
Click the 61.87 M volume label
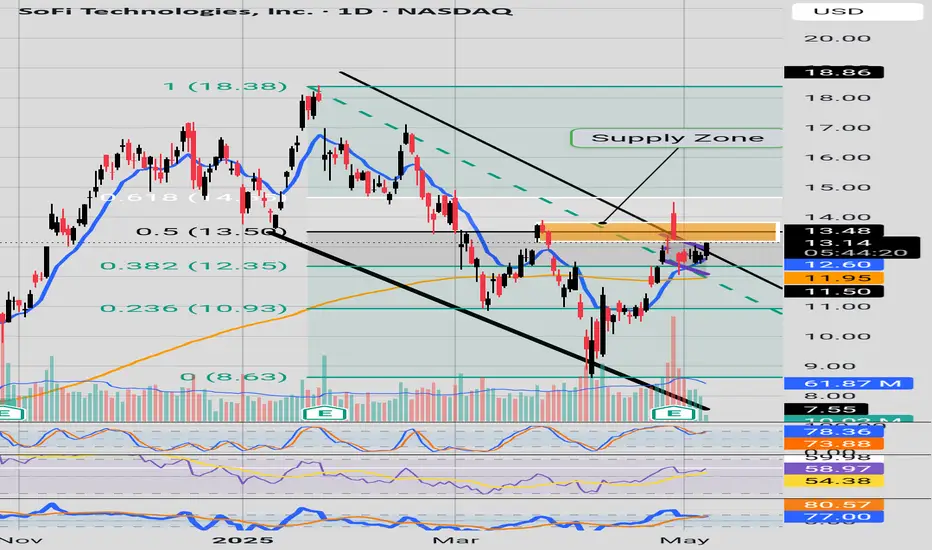[848, 384]
